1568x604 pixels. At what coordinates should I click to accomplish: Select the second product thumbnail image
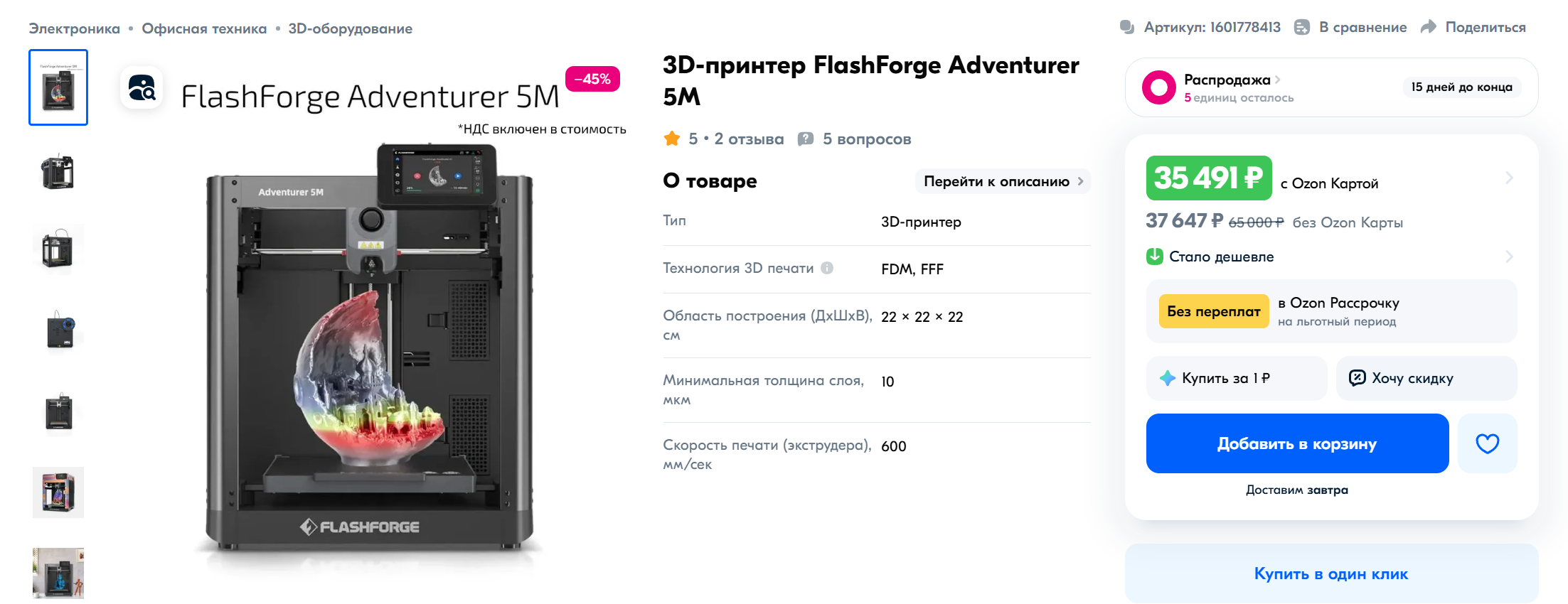(58, 171)
